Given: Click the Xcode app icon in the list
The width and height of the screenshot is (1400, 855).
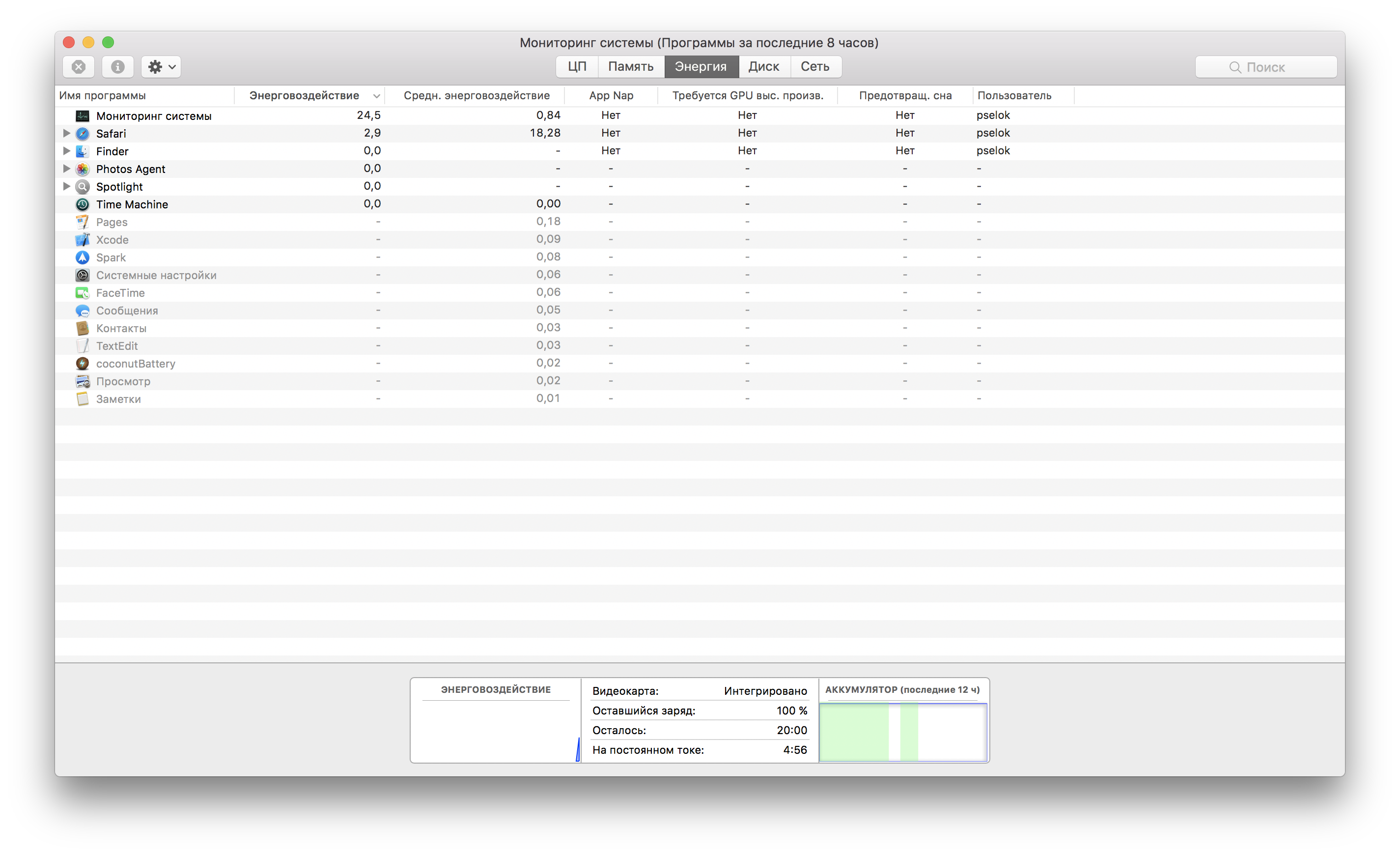Looking at the screenshot, I should click(83, 240).
